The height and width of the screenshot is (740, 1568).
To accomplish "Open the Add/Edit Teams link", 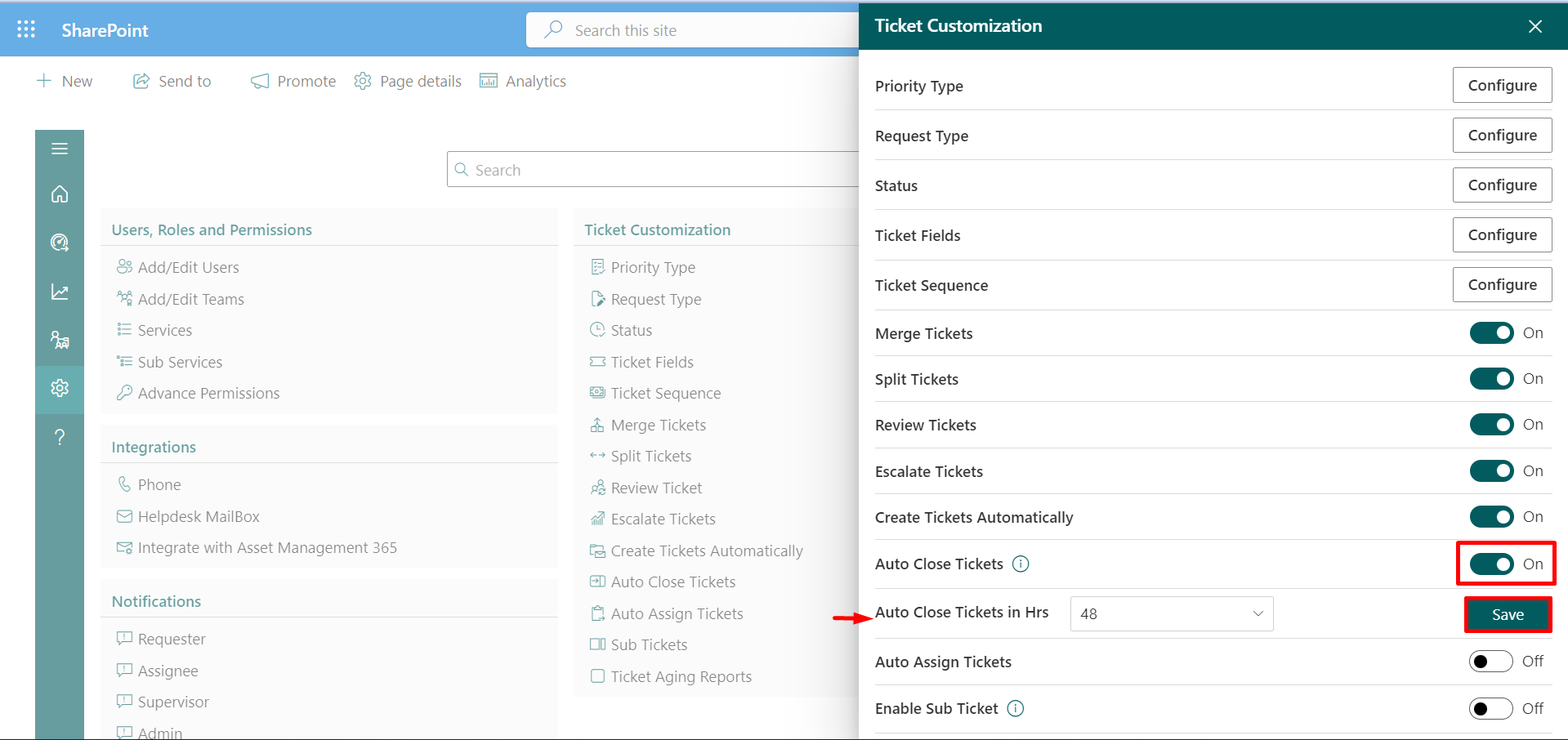I will (190, 299).
